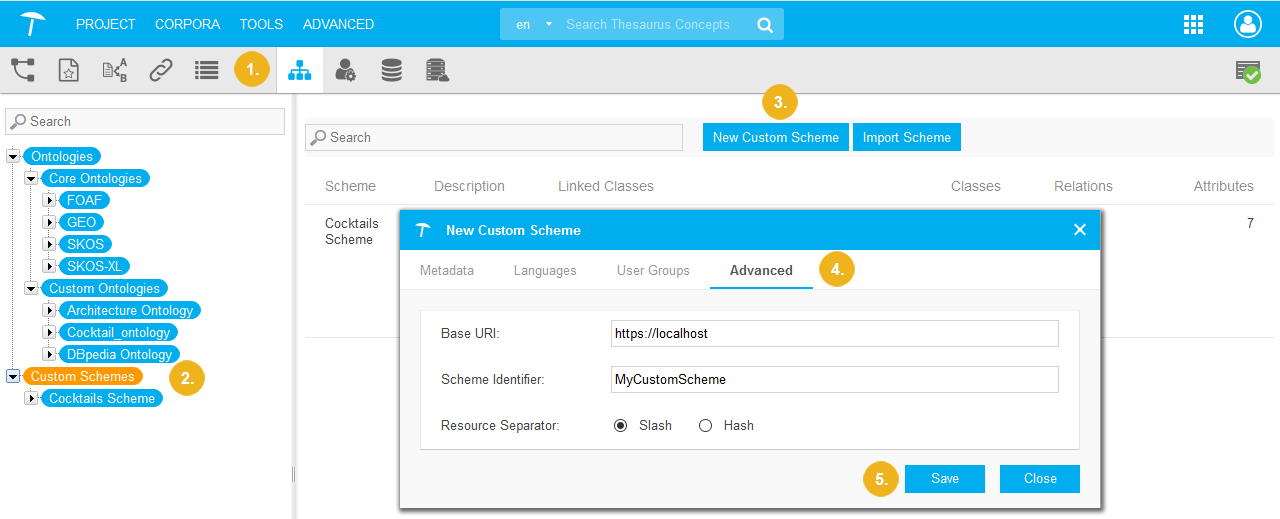Expand the FOAF ontology node
The height and width of the screenshot is (519, 1280).
pos(49,200)
